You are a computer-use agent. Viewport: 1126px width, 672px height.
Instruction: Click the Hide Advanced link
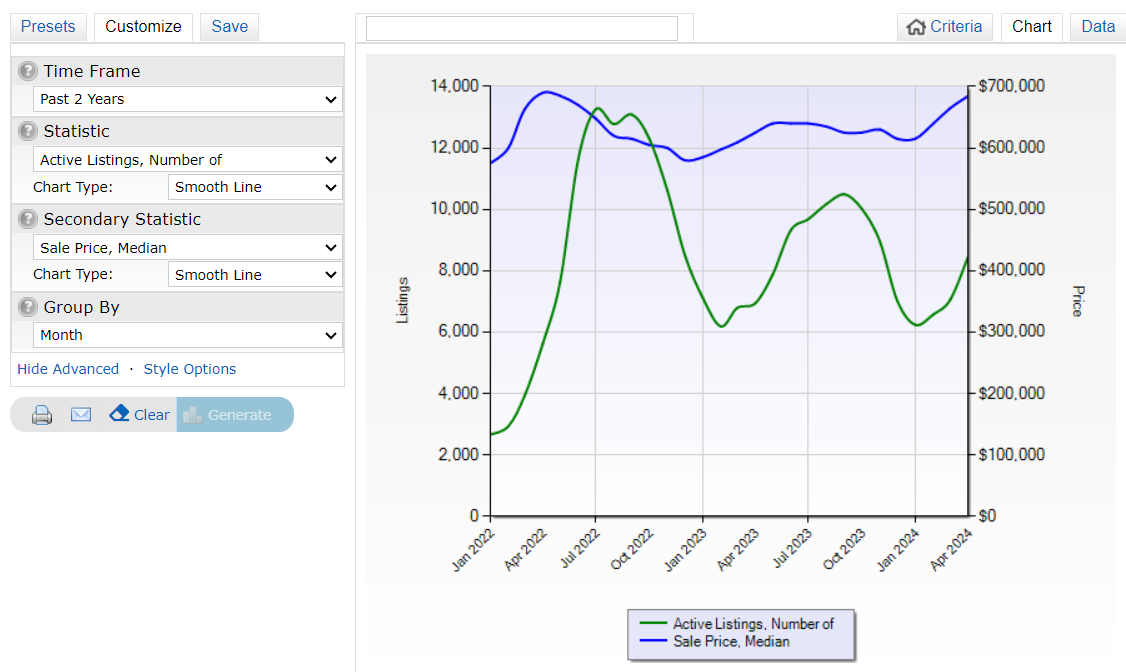click(68, 369)
